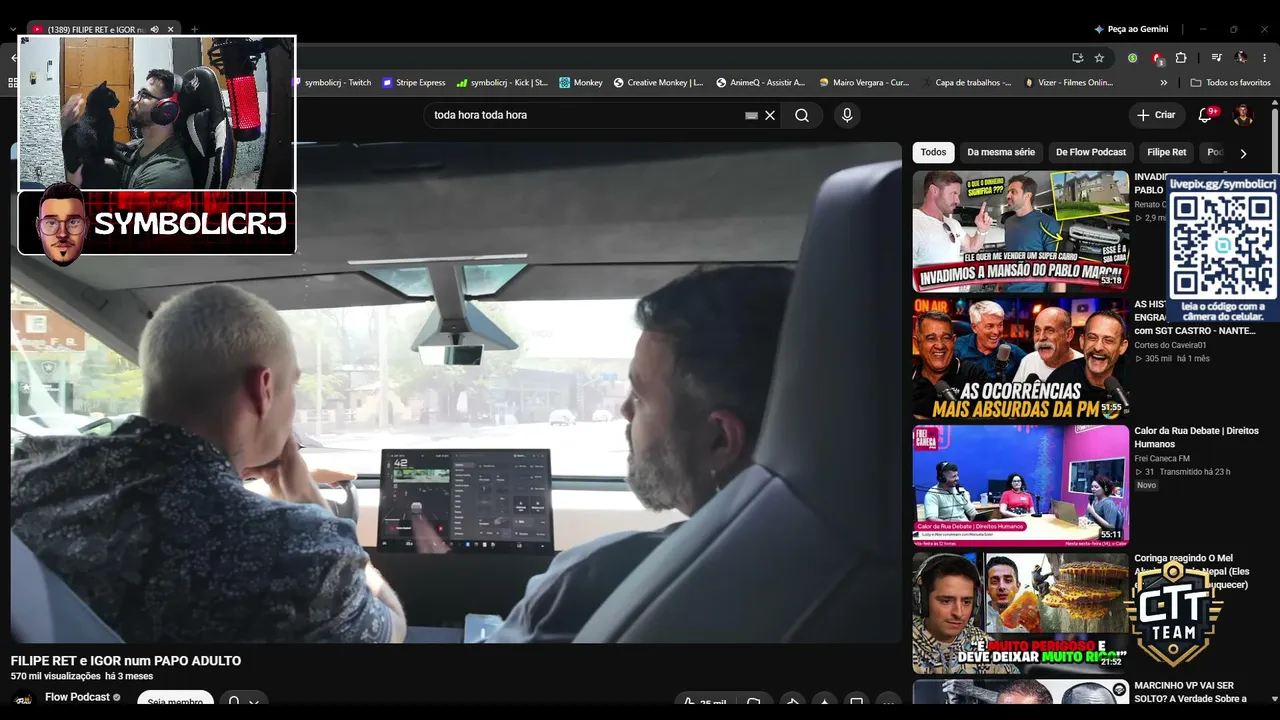Viewport: 1280px width, 720px height.
Task: Open the AnimeQ - Assistir bookmark
Action: [760, 83]
